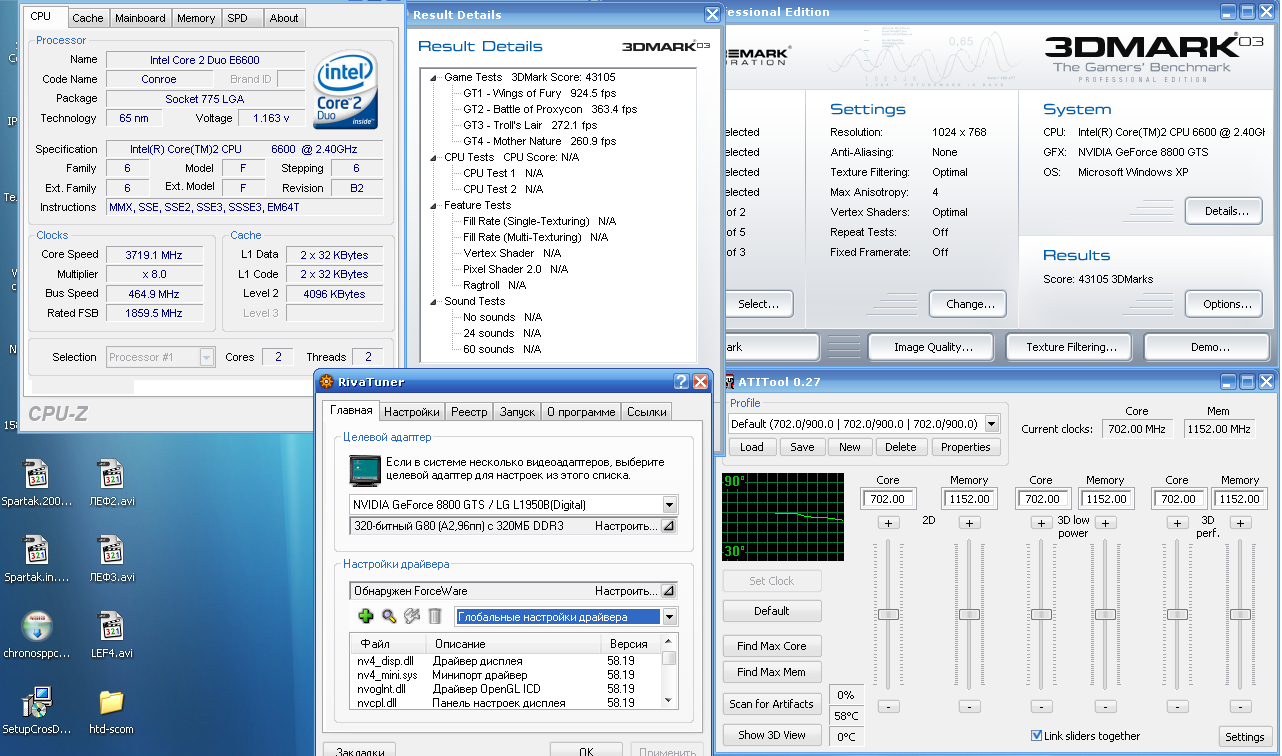Open the ЛЕФ2.avi desktop icon
Screen dimensions: 1282x756
pos(111,475)
